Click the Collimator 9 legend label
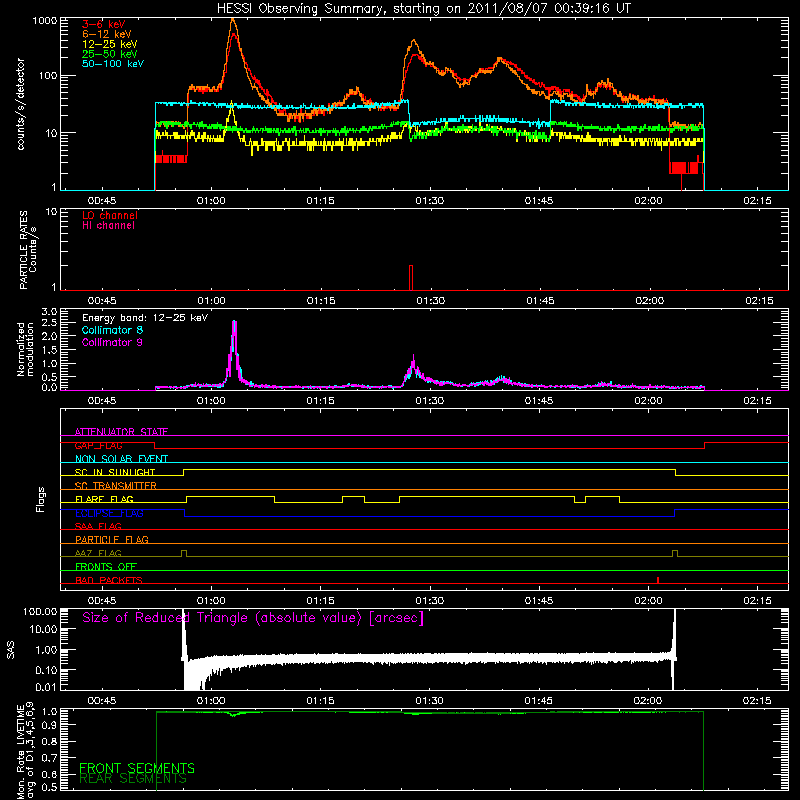 coord(112,342)
